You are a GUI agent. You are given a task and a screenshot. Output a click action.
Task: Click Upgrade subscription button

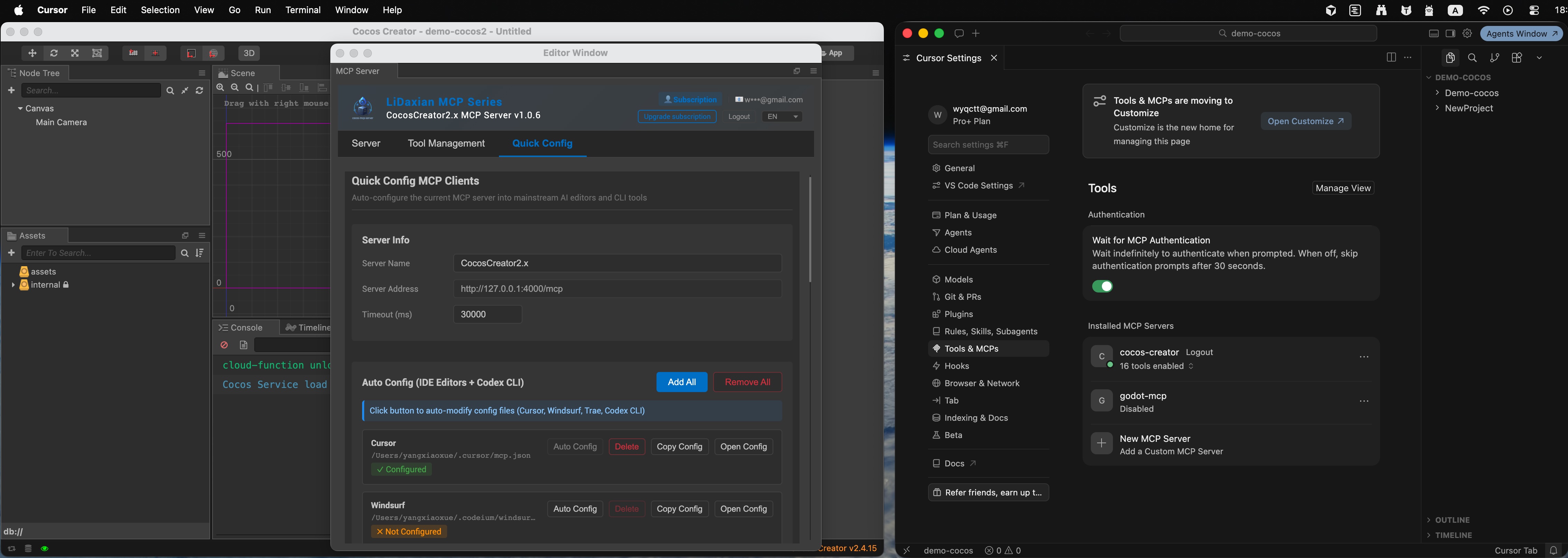(677, 117)
